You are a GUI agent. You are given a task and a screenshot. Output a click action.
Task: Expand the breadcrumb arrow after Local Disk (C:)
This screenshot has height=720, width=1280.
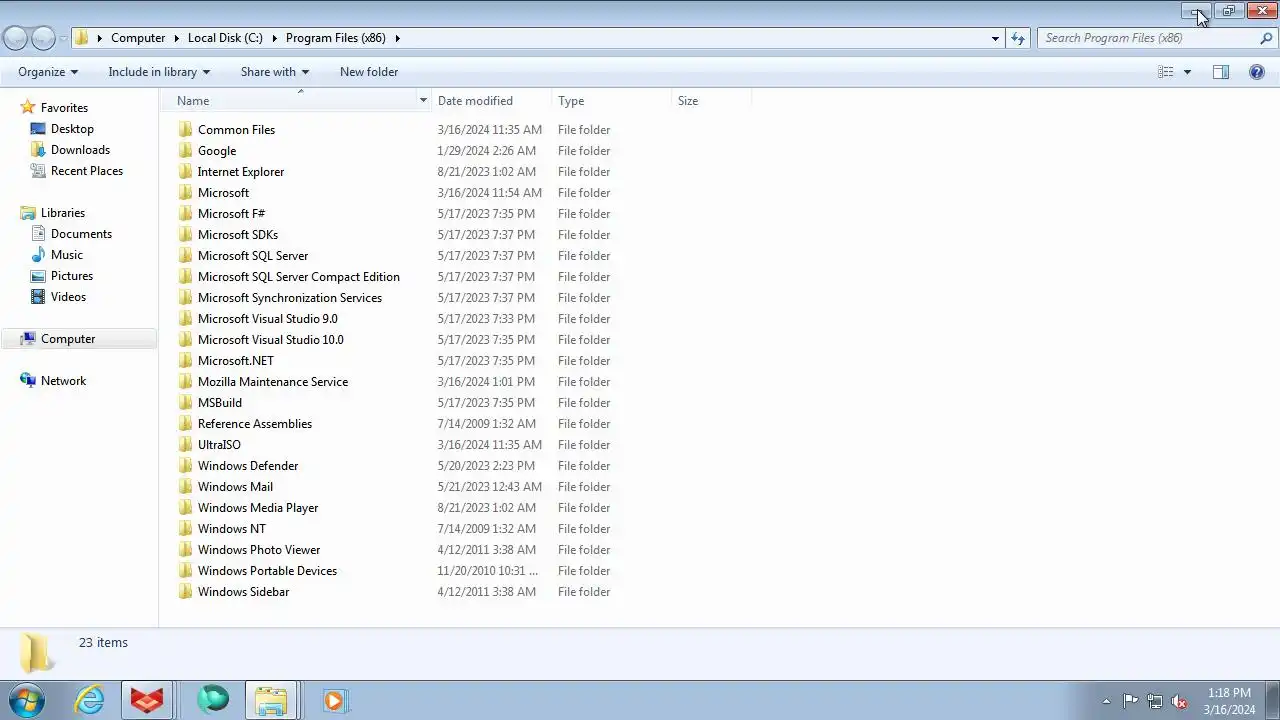click(274, 38)
